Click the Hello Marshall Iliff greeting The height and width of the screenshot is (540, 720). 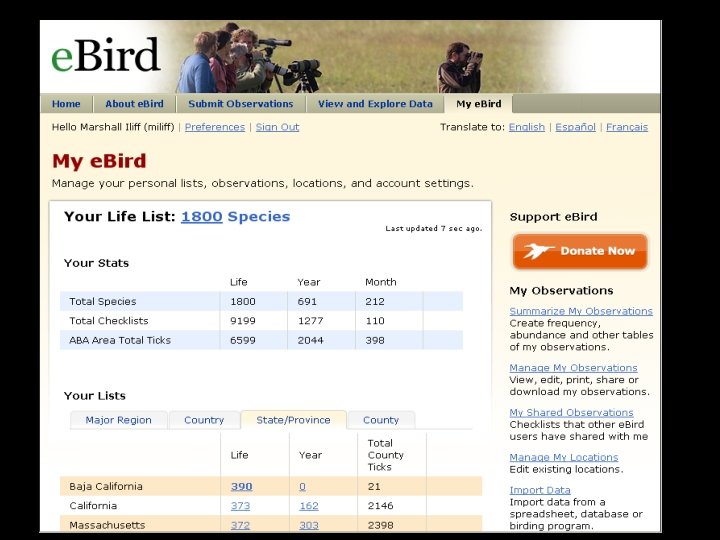pyautogui.click(x=113, y=127)
